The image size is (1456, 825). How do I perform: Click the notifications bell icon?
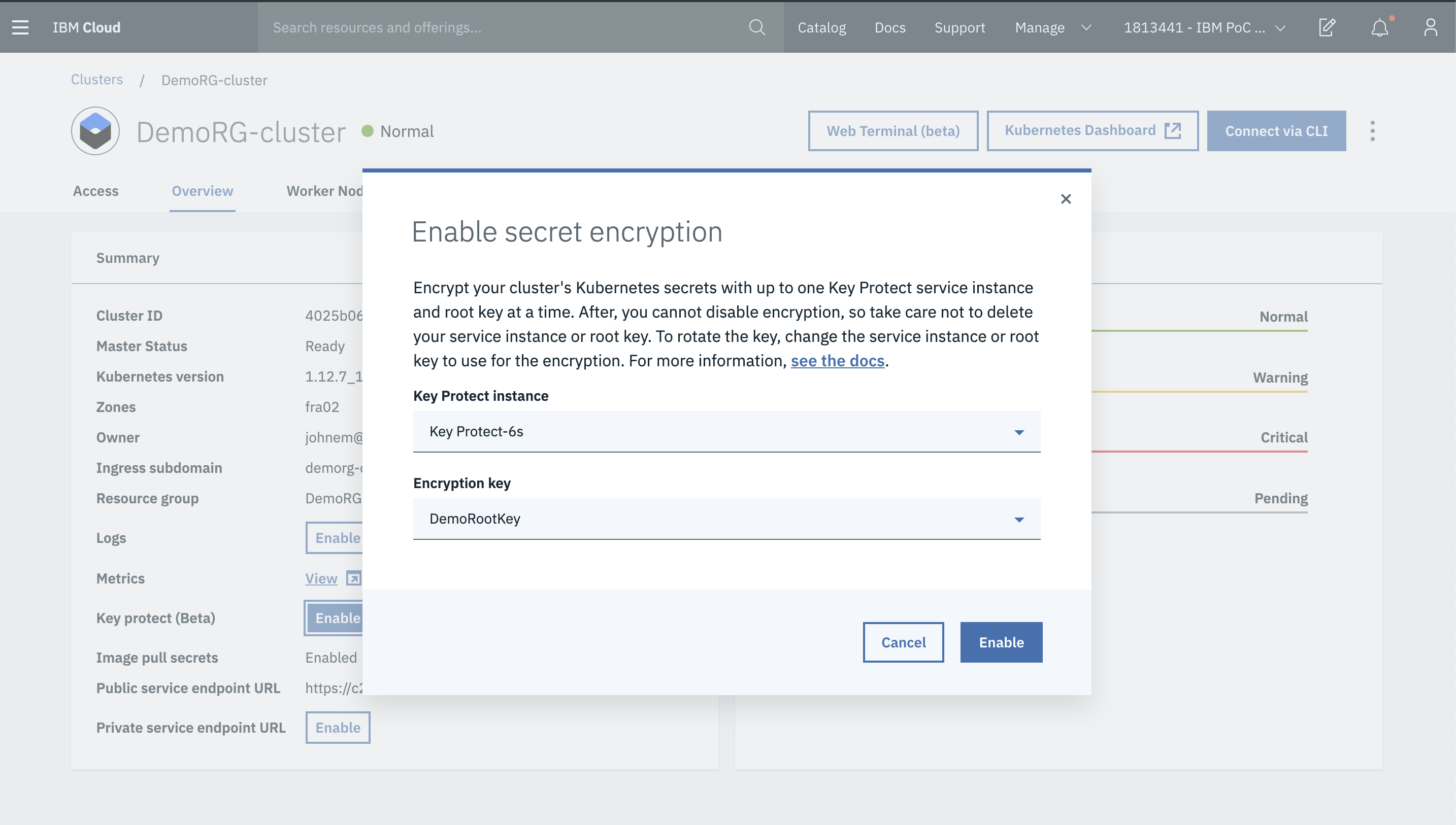[x=1380, y=27]
